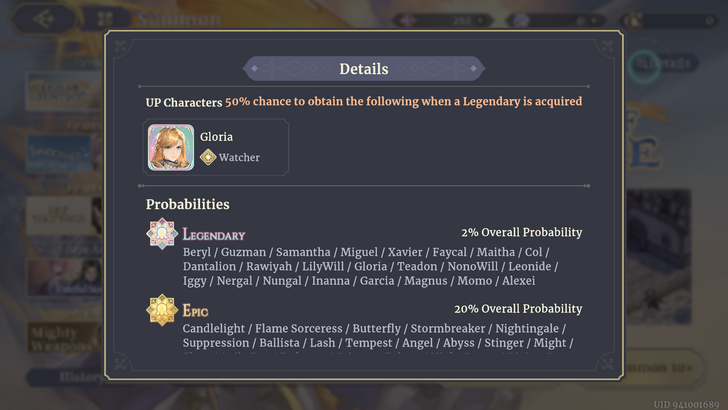
Task: Select the second banner in left sidebar
Action: pos(60,150)
